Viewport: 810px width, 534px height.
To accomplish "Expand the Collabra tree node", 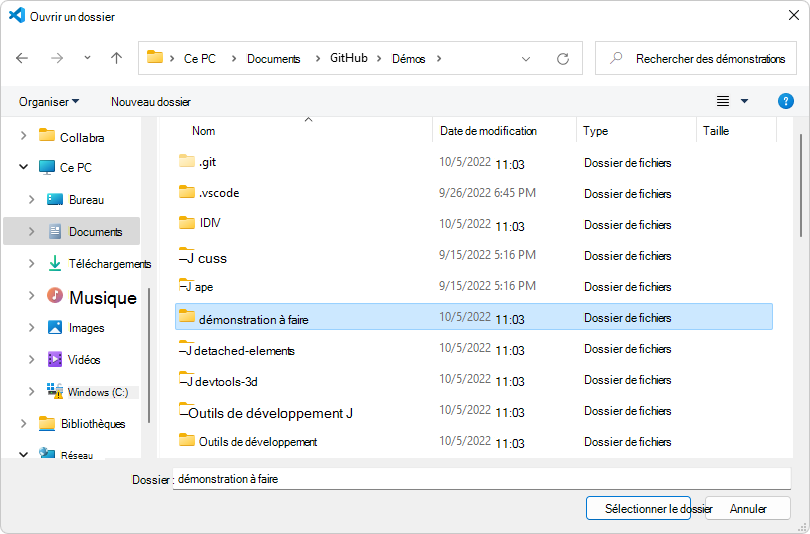I will (23, 135).
